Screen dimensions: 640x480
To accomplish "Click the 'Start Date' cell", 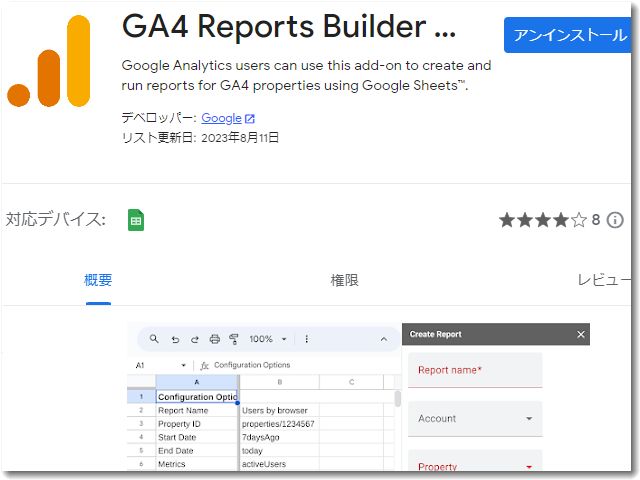I will pos(197,437).
